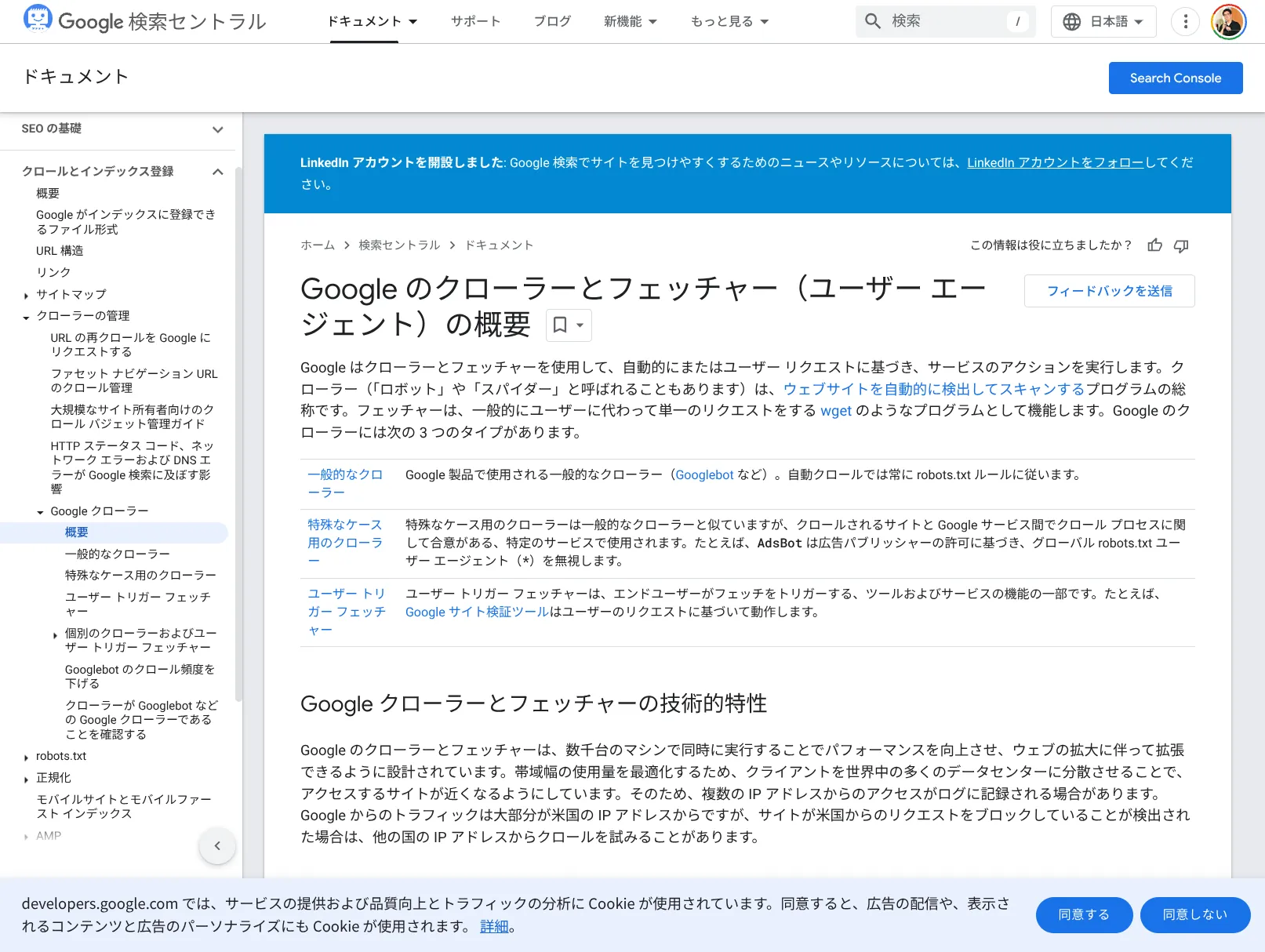Image resolution: width=1265 pixels, height=952 pixels.
Task: Click the sidebar vertical scrollbar
Action: tap(238, 433)
